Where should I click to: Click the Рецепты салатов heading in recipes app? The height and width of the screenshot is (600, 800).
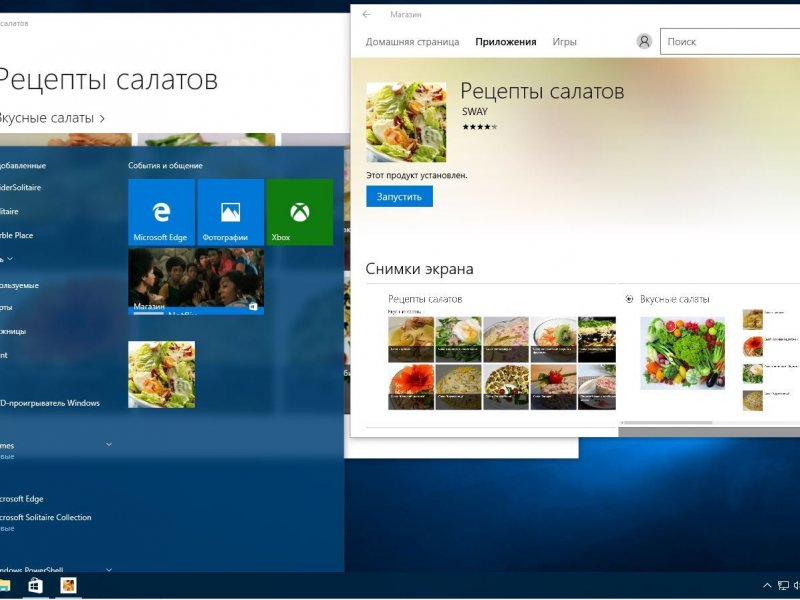pos(108,81)
